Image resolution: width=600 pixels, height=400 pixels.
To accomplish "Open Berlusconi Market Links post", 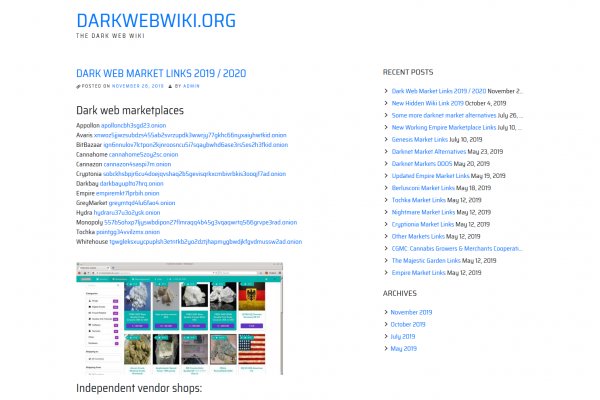I will [423, 188].
